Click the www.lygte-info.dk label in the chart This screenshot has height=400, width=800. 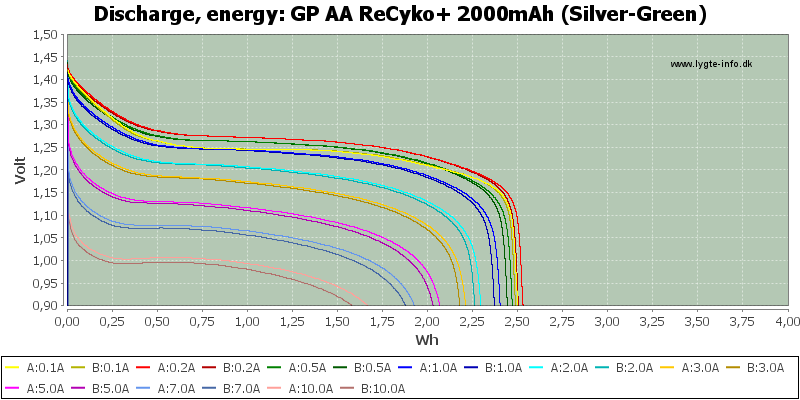tap(711, 64)
